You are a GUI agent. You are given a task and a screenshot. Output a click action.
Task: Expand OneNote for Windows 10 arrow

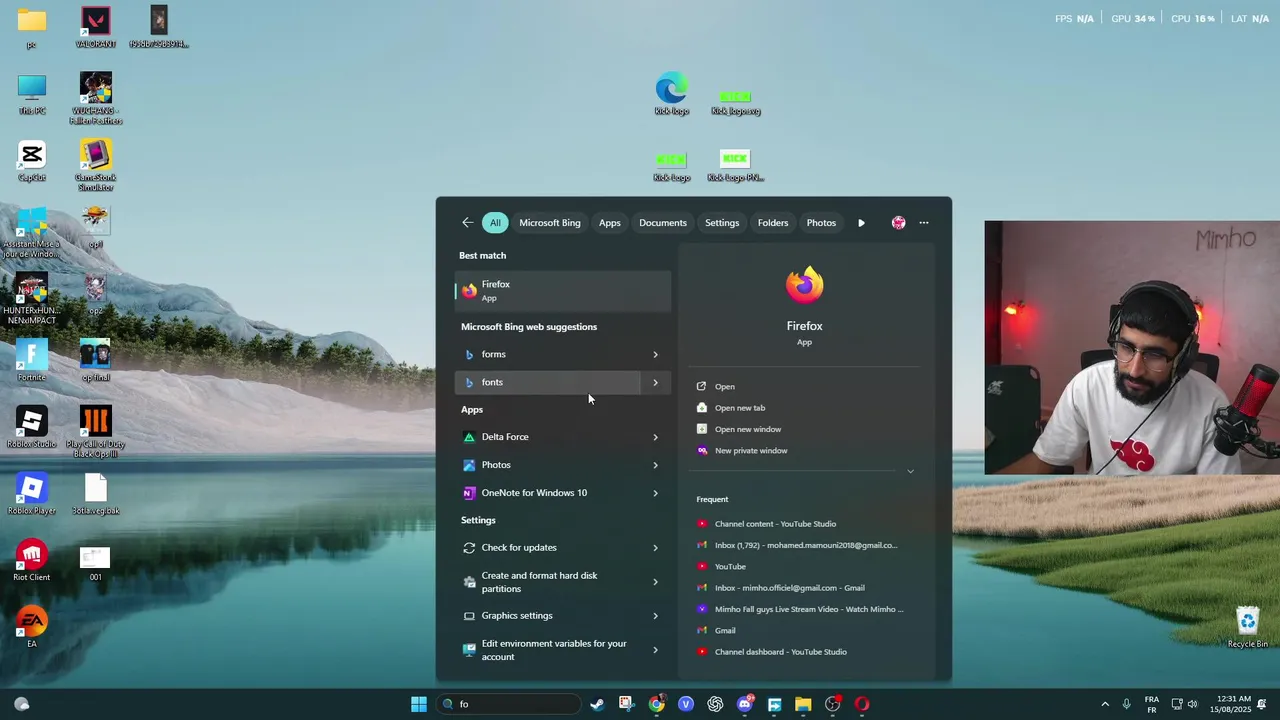click(x=656, y=493)
